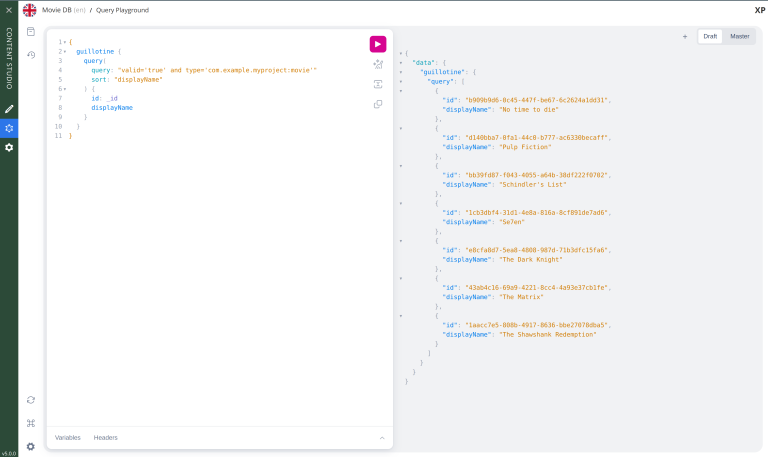Collapse The Matrix result object

tap(401, 278)
